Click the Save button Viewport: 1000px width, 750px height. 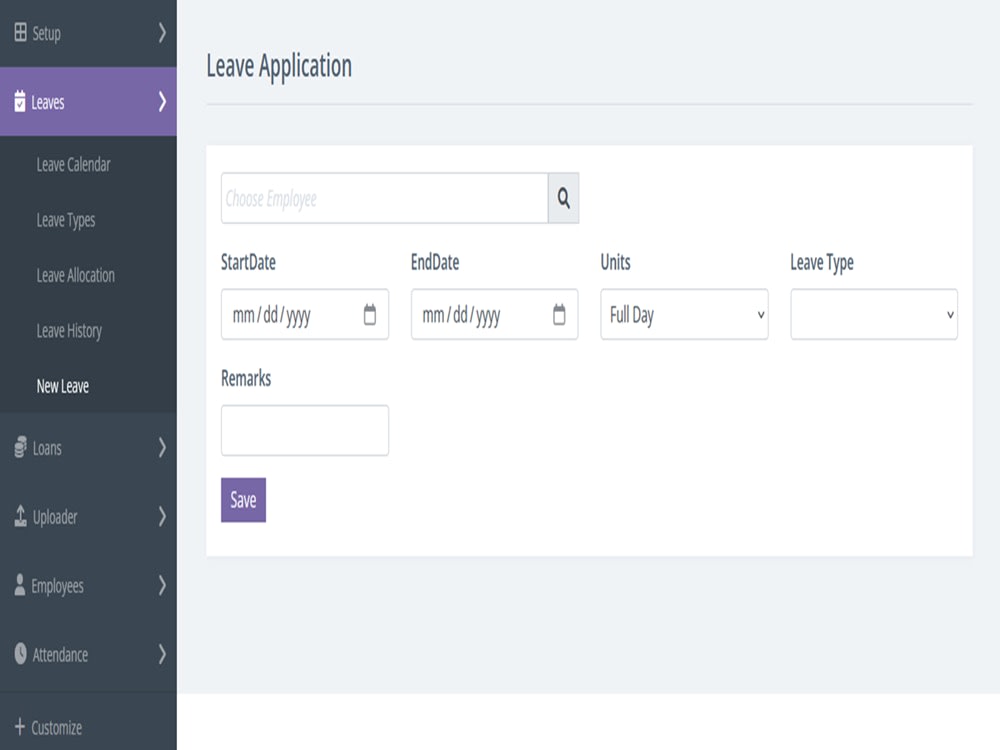(x=243, y=500)
